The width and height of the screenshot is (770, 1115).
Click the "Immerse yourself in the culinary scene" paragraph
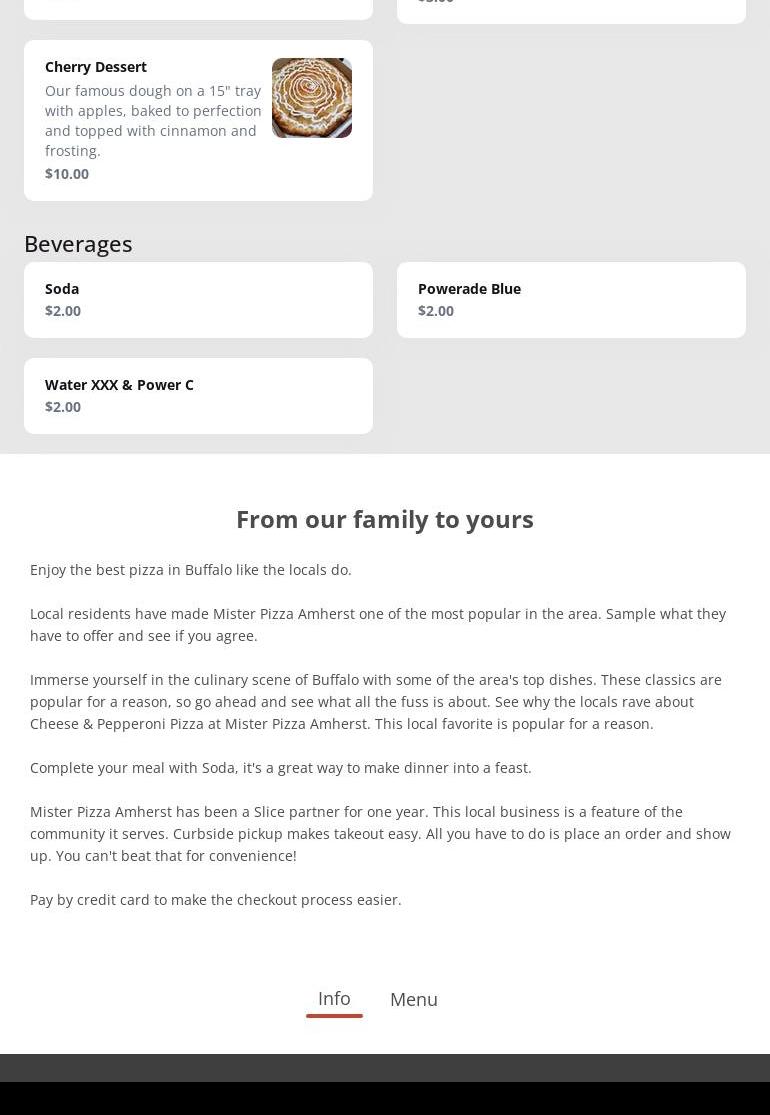click(x=376, y=701)
